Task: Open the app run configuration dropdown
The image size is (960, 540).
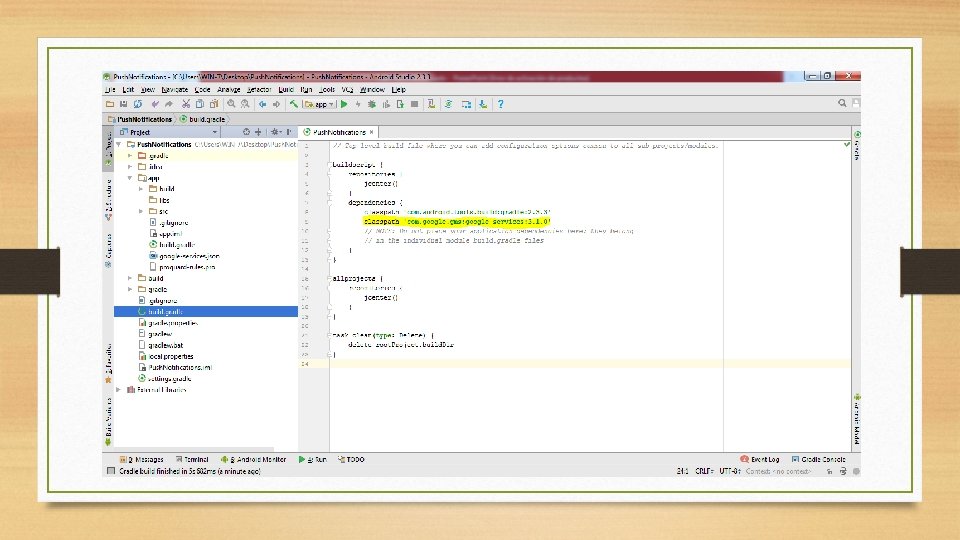Action: [x=320, y=105]
